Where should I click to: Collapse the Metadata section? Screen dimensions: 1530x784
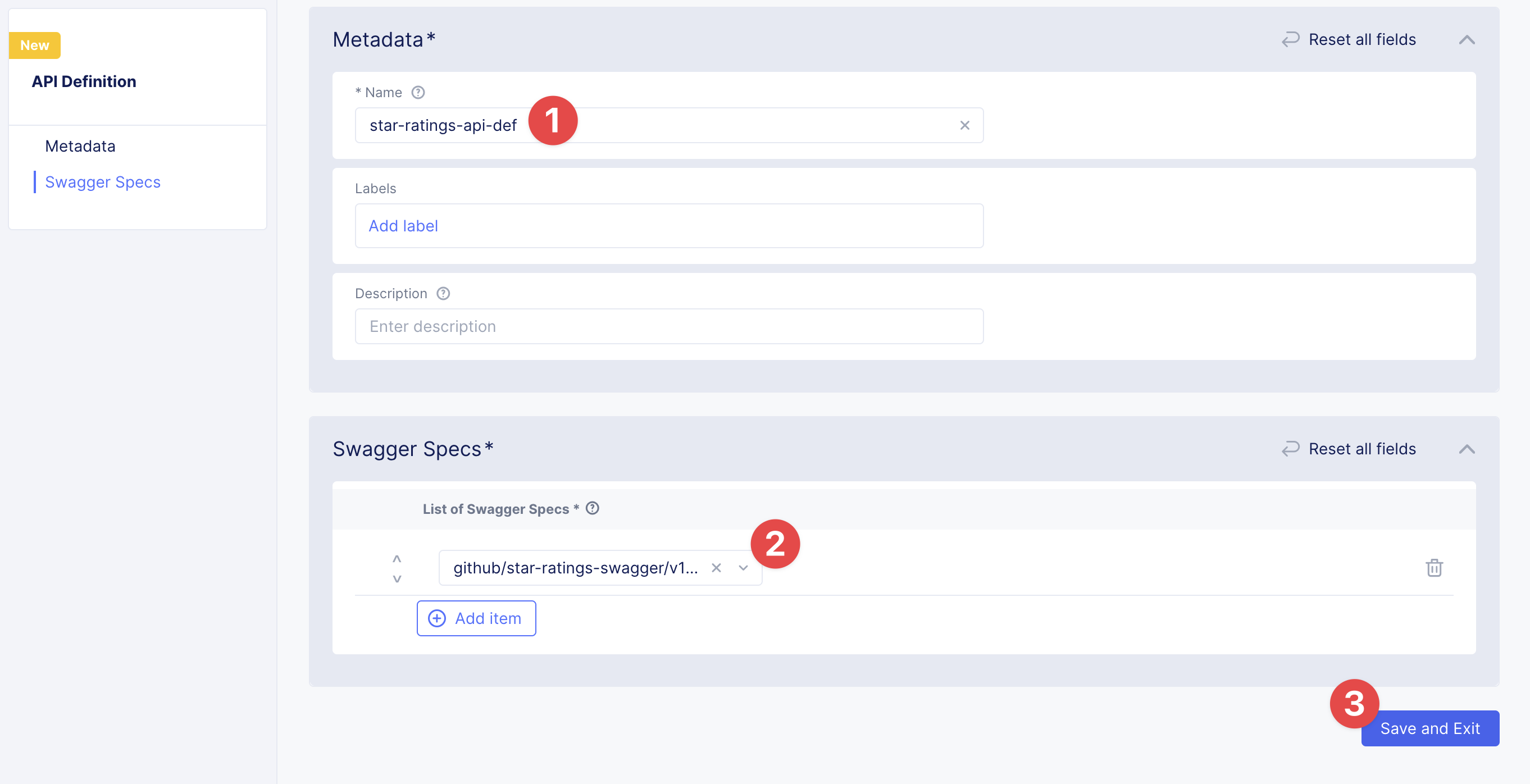click(1467, 40)
